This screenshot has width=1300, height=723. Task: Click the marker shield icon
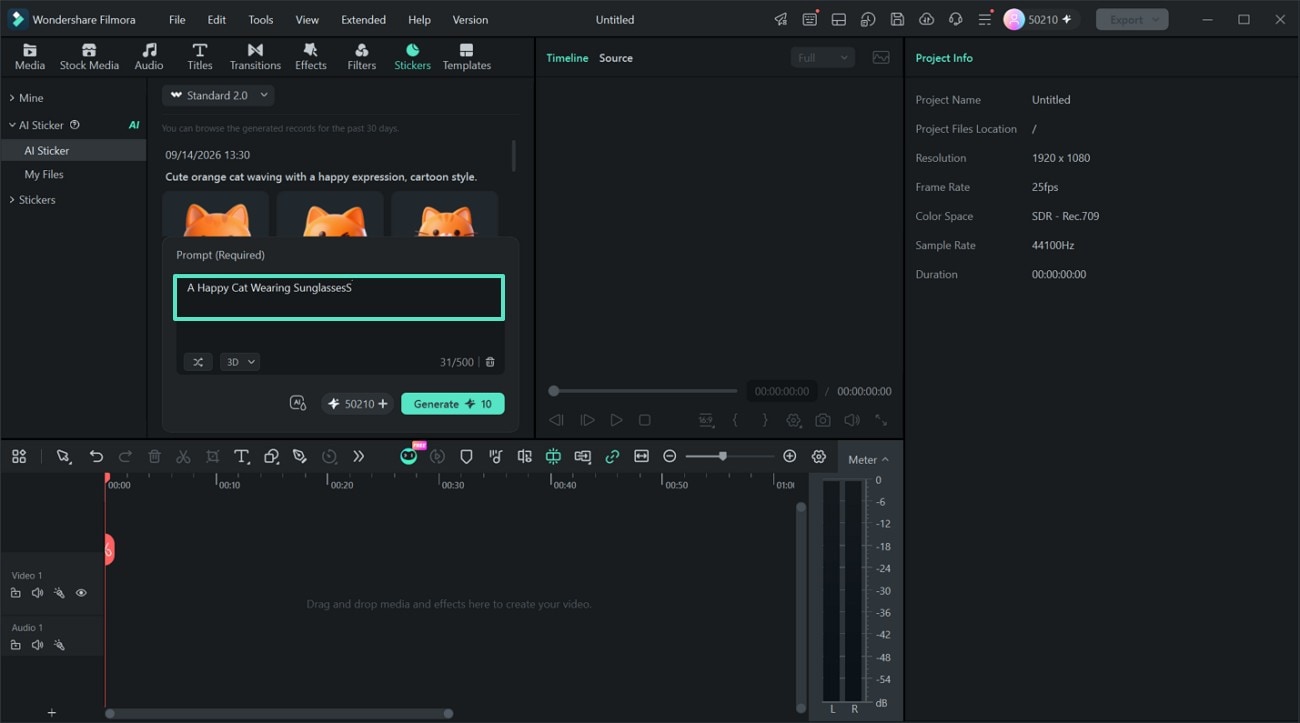(466, 456)
